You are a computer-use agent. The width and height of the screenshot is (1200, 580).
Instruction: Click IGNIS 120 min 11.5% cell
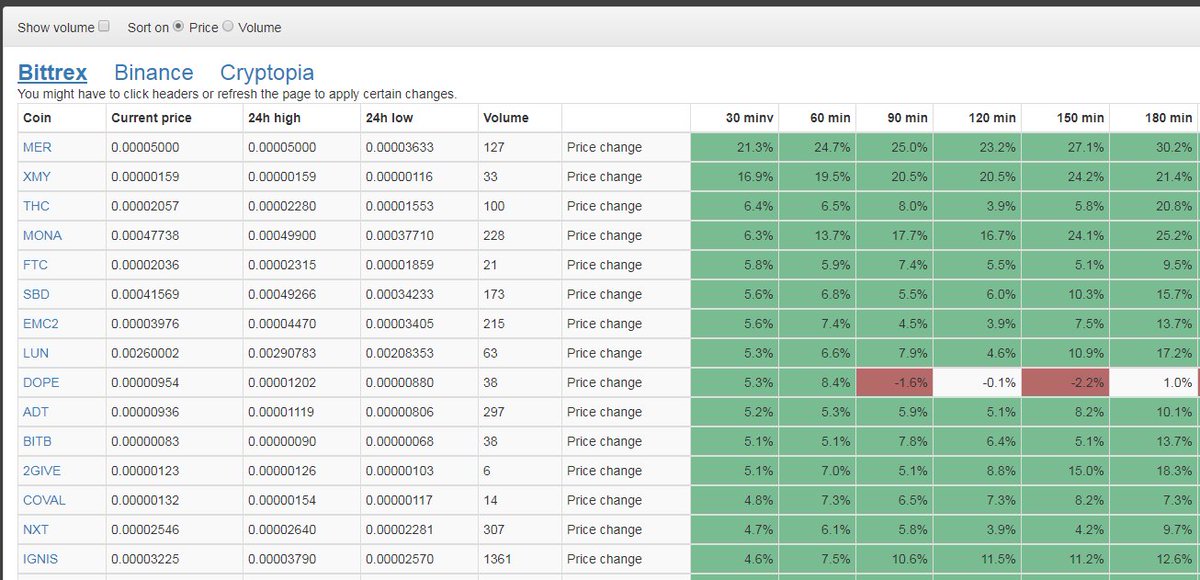[x=977, y=559]
